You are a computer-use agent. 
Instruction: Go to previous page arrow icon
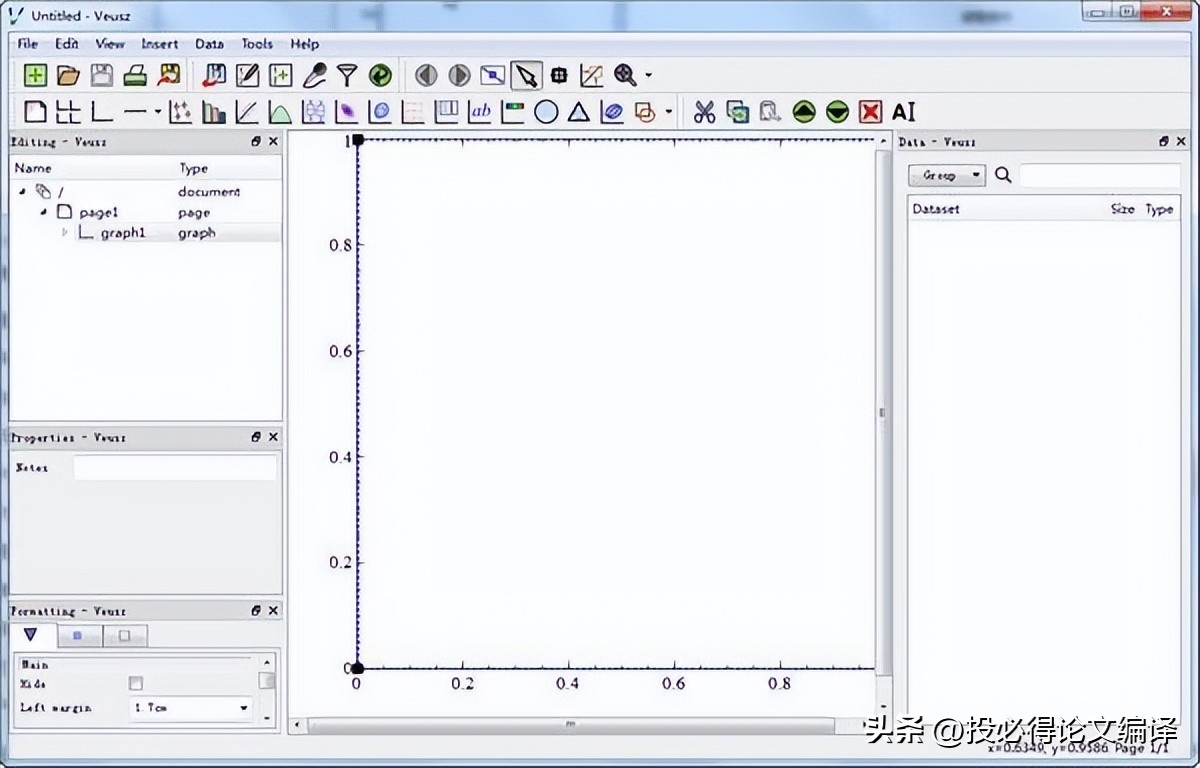(x=427, y=75)
